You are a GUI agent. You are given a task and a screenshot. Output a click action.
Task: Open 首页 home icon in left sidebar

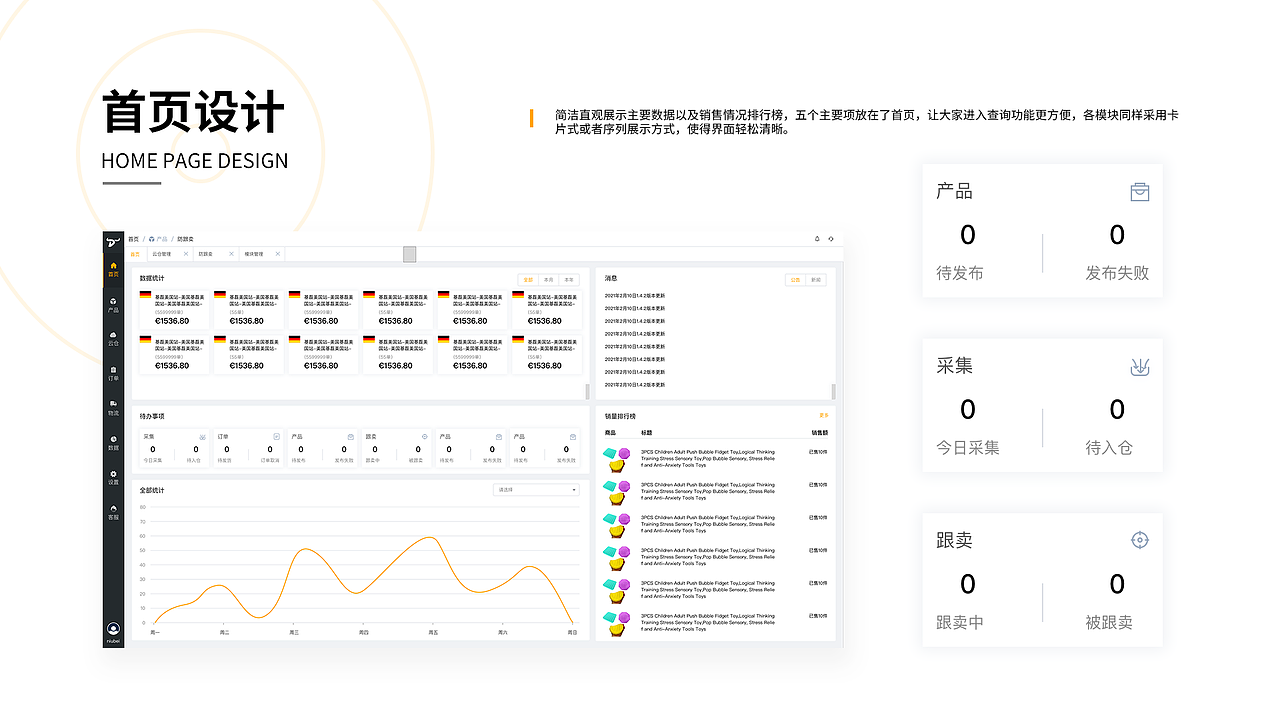point(113,269)
